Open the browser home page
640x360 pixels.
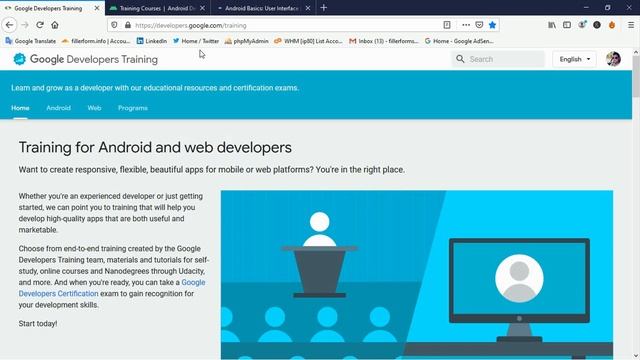(x=55, y=25)
